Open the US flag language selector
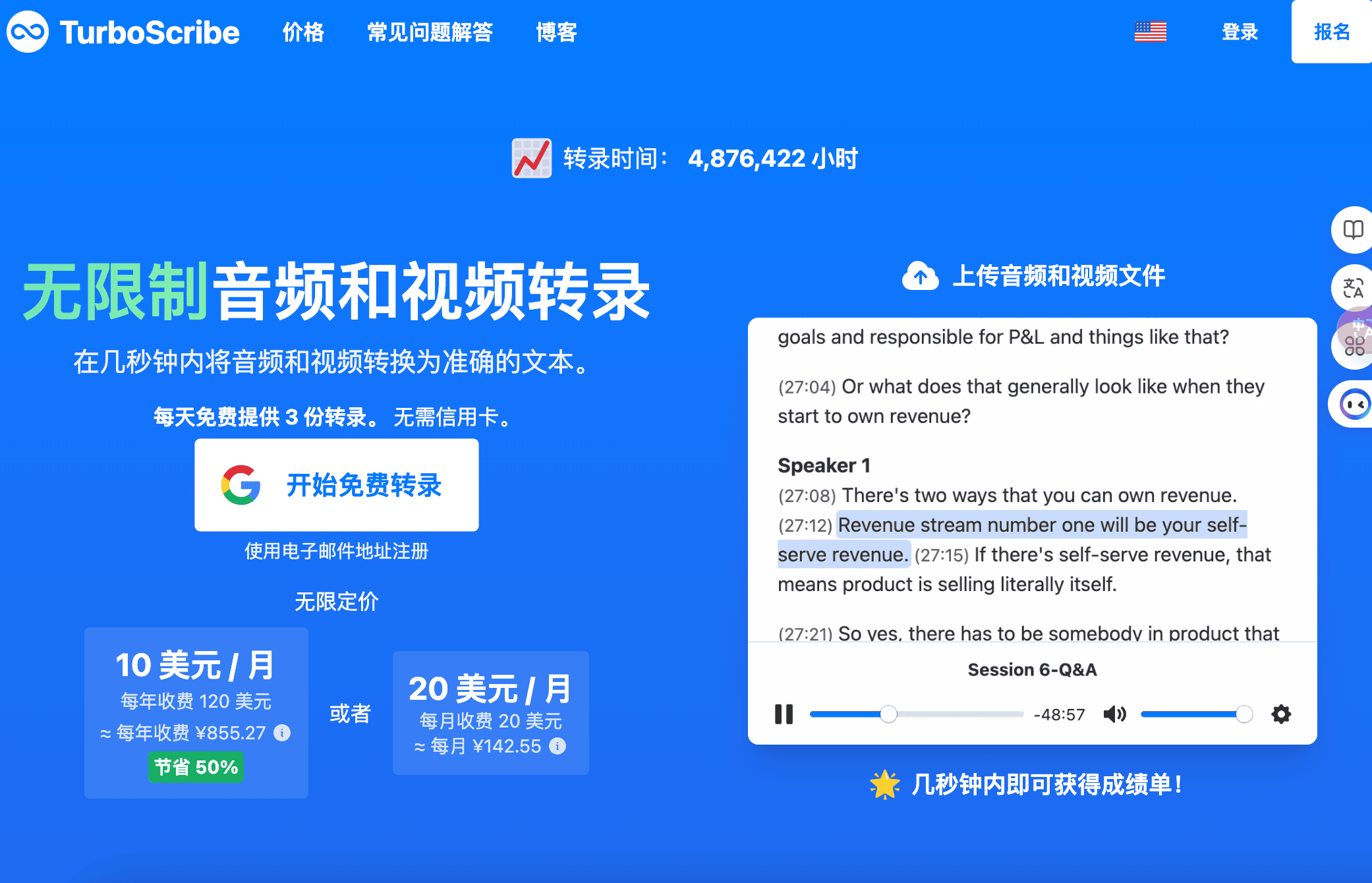Image resolution: width=1372 pixels, height=883 pixels. coord(1150,32)
